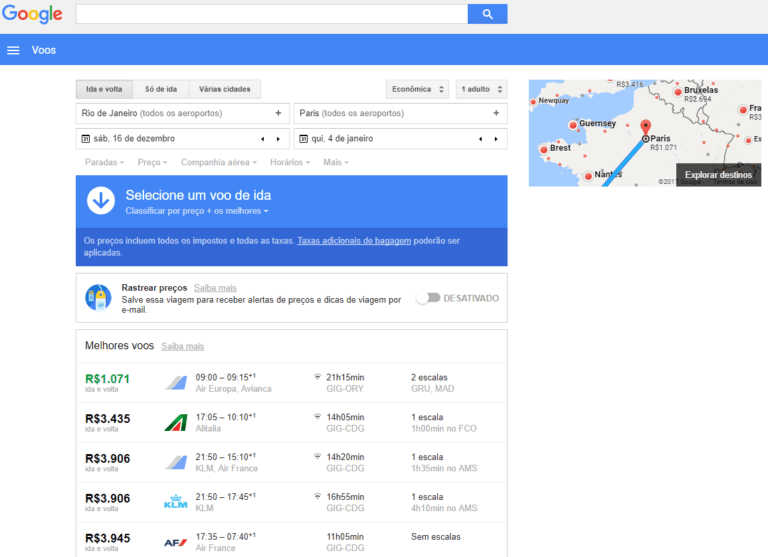This screenshot has height=557, width=768.
Task: Go to next day for departure date
Action: click(x=278, y=139)
